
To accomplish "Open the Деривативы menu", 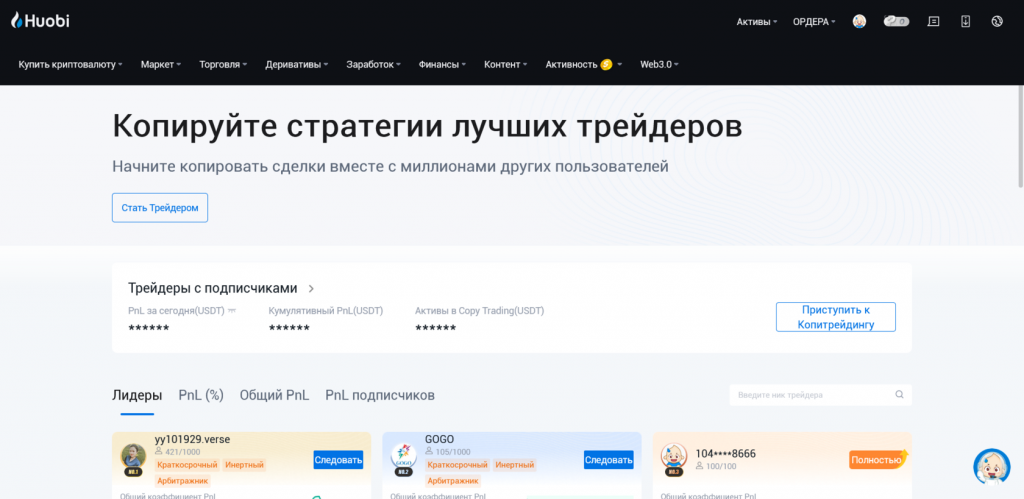I will [x=296, y=65].
